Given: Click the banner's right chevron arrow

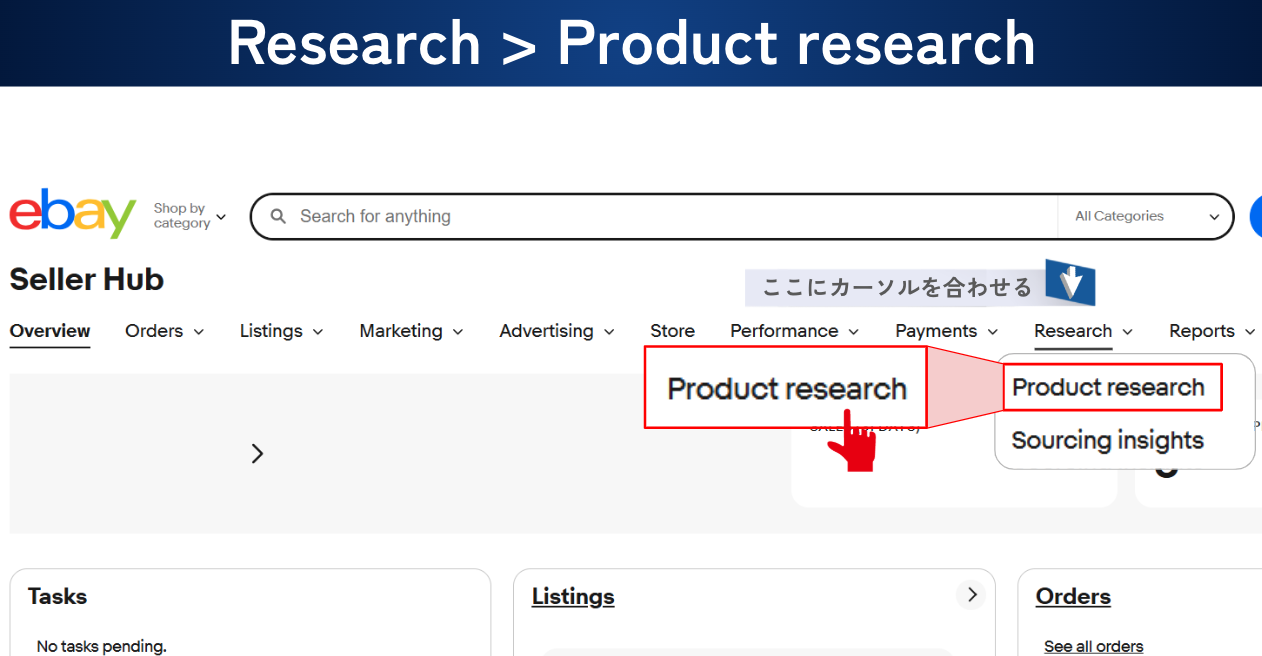Looking at the screenshot, I should tap(257, 454).
